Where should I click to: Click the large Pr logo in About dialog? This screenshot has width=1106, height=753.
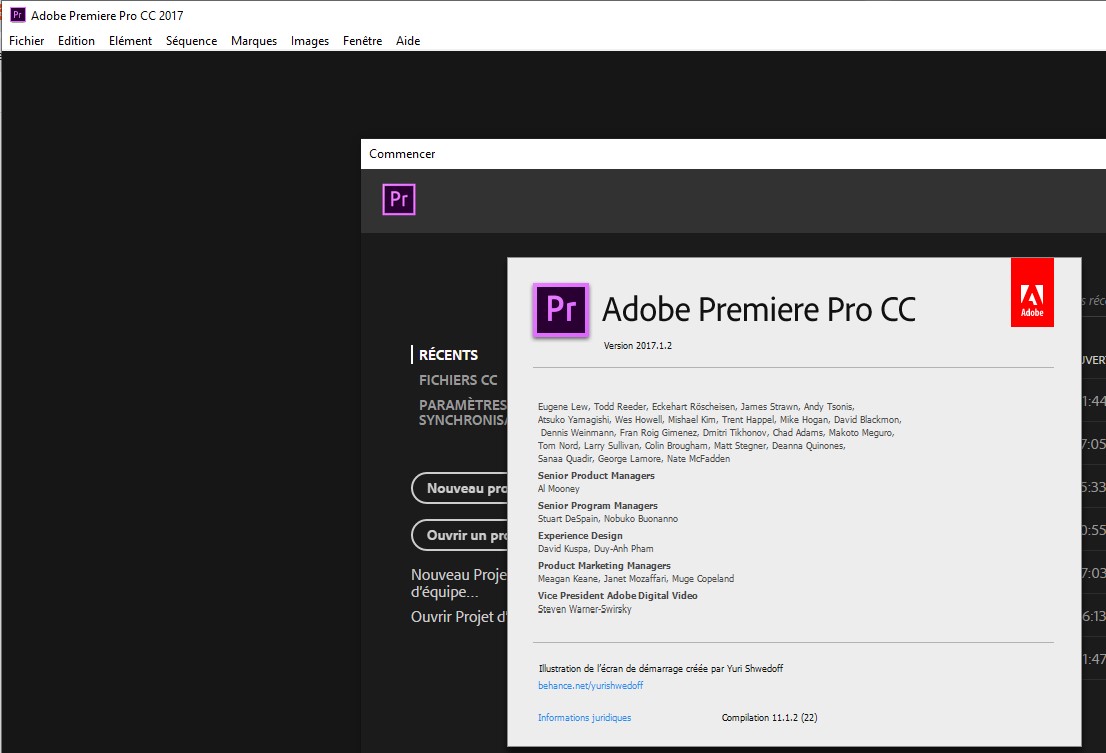[x=561, y=310]
